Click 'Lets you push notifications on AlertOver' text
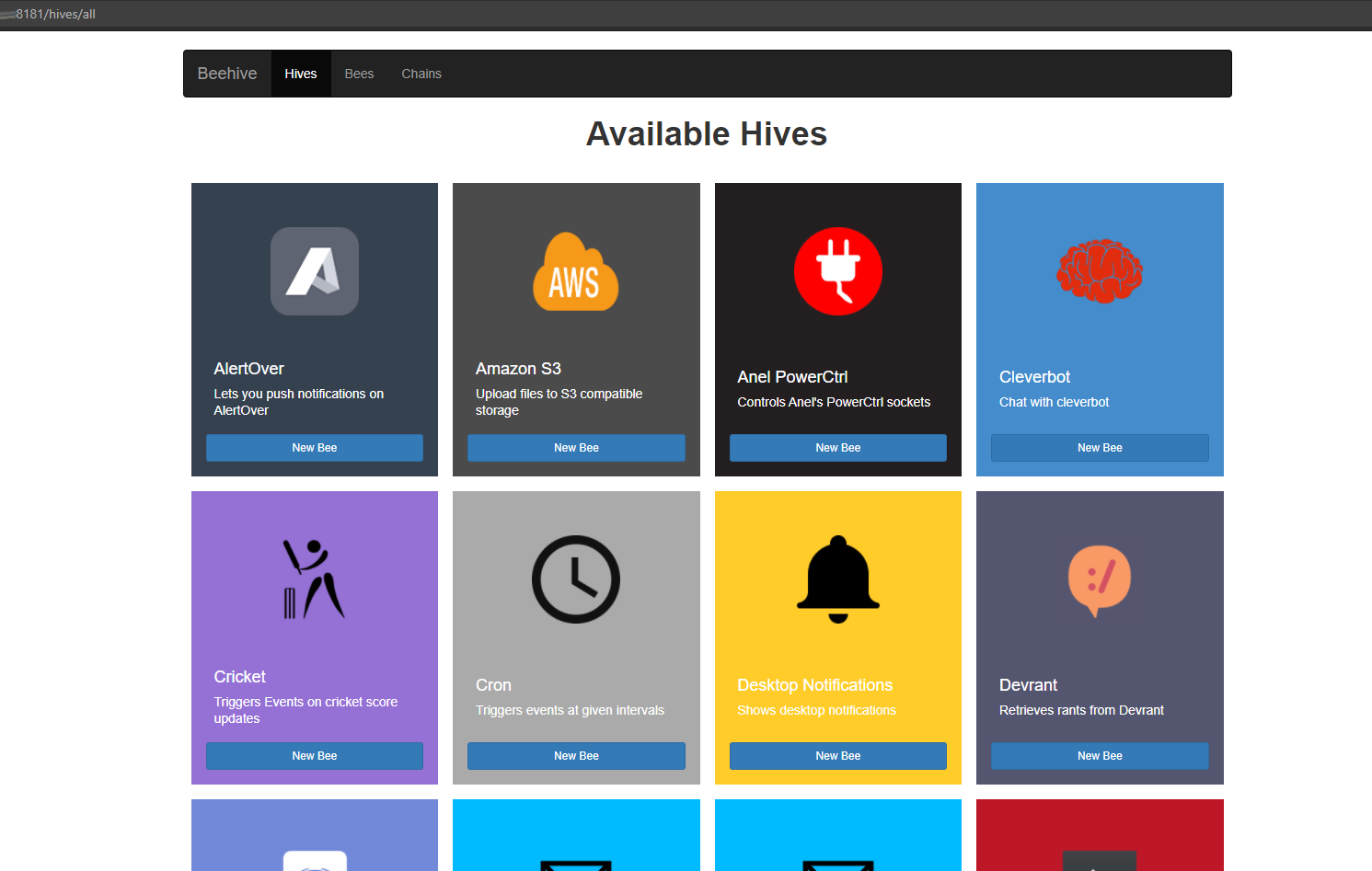 pyautogui.click(x=298, y=402)
